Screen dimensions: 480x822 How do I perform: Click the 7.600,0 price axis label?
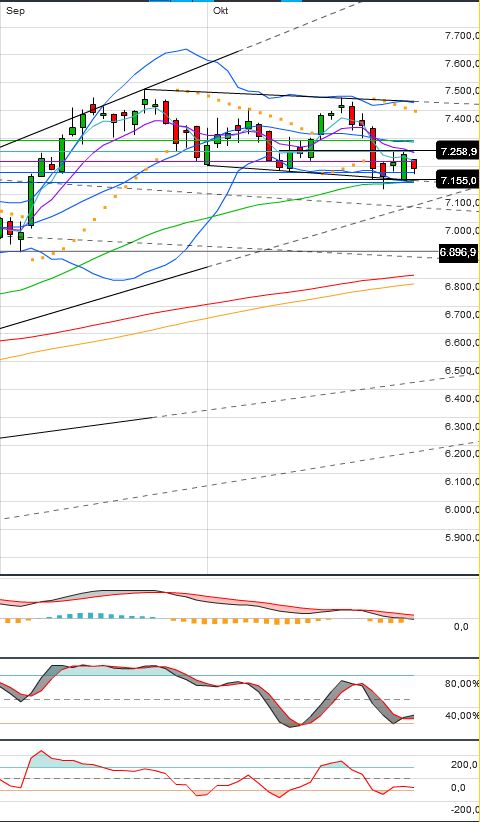coord(462,63)
